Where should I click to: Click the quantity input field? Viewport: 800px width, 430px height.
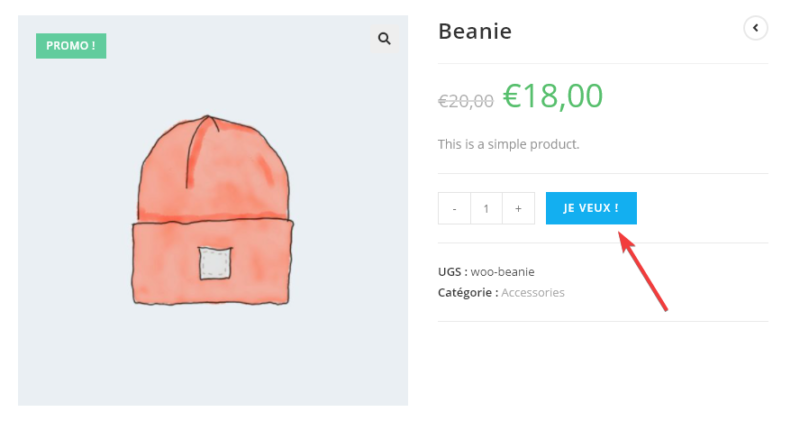point(486,208)
